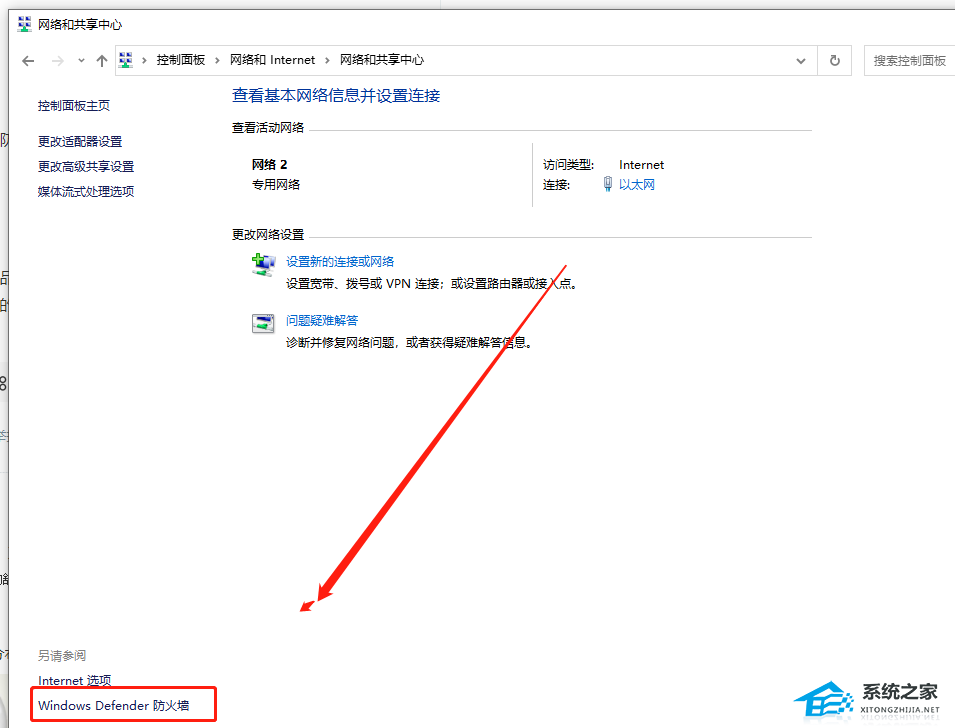Expand chevron before 控制面板 in address bar
This screenshot has height=728, width=955.
[144, 60]
